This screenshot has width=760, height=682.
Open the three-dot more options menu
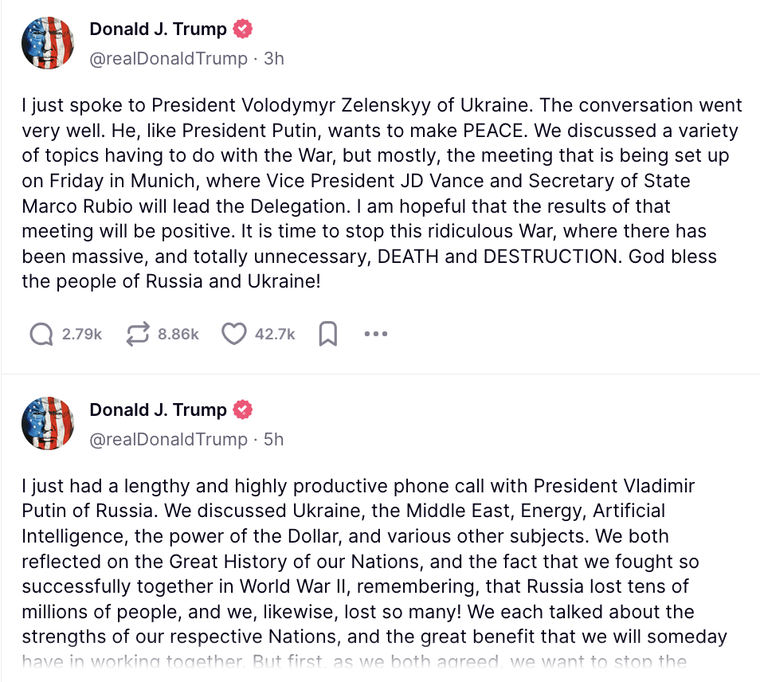[375, 334]
